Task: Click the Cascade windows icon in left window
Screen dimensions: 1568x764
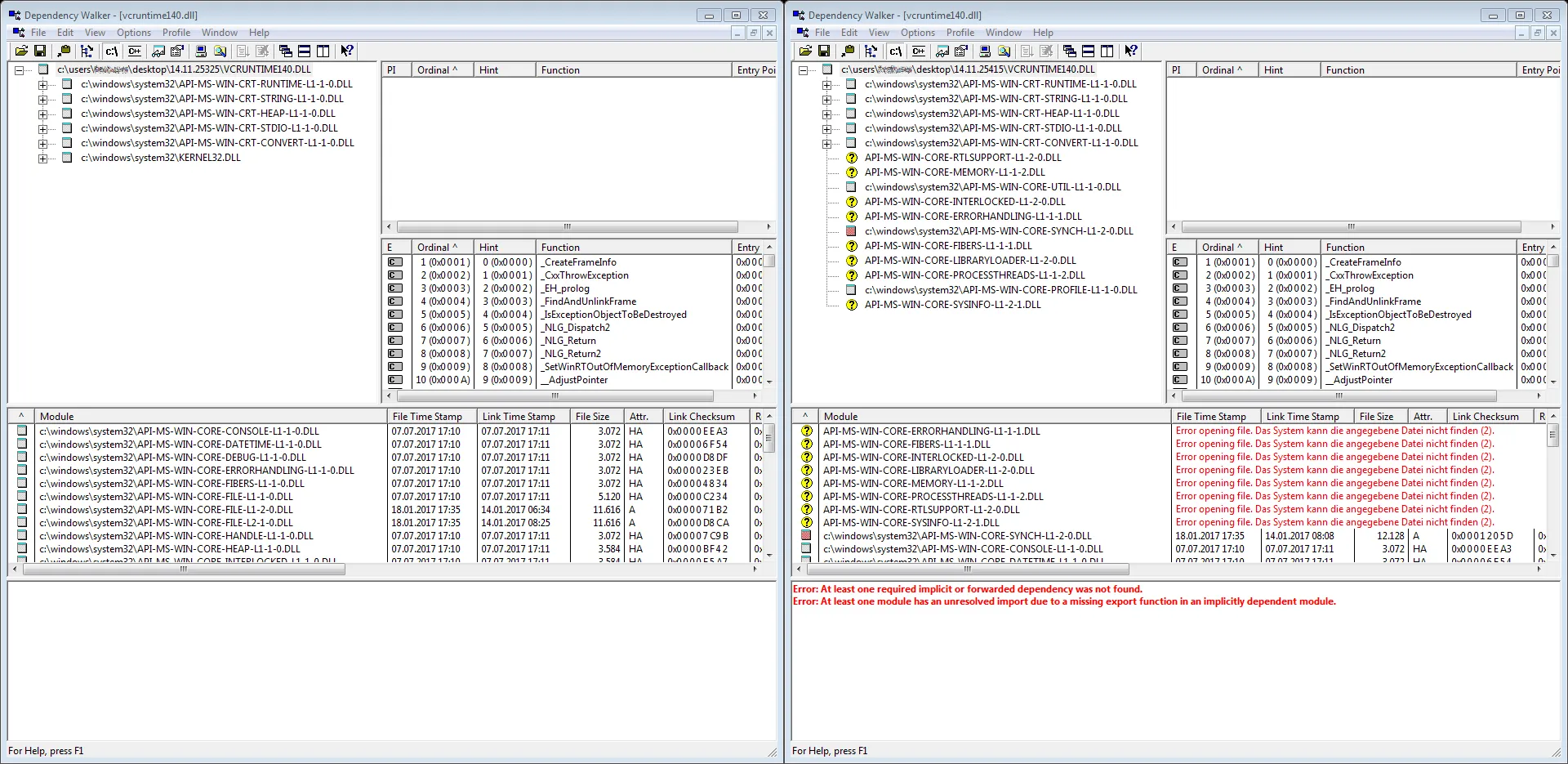Action: click(x=285, y=51)
